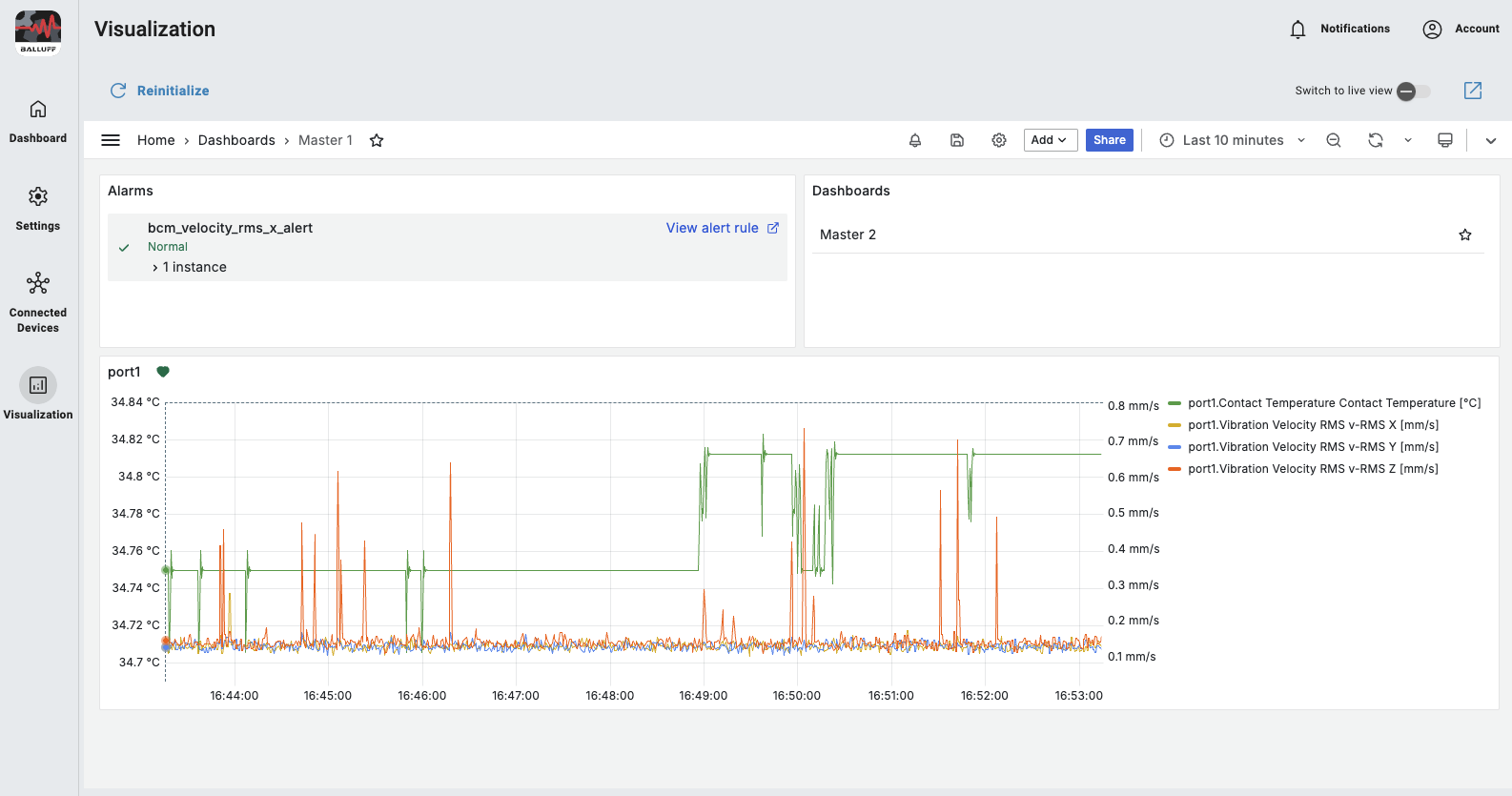This screenshot has height=796, width=1512.
Task: Open the Notifications bell
Action: pos(1297,30)
